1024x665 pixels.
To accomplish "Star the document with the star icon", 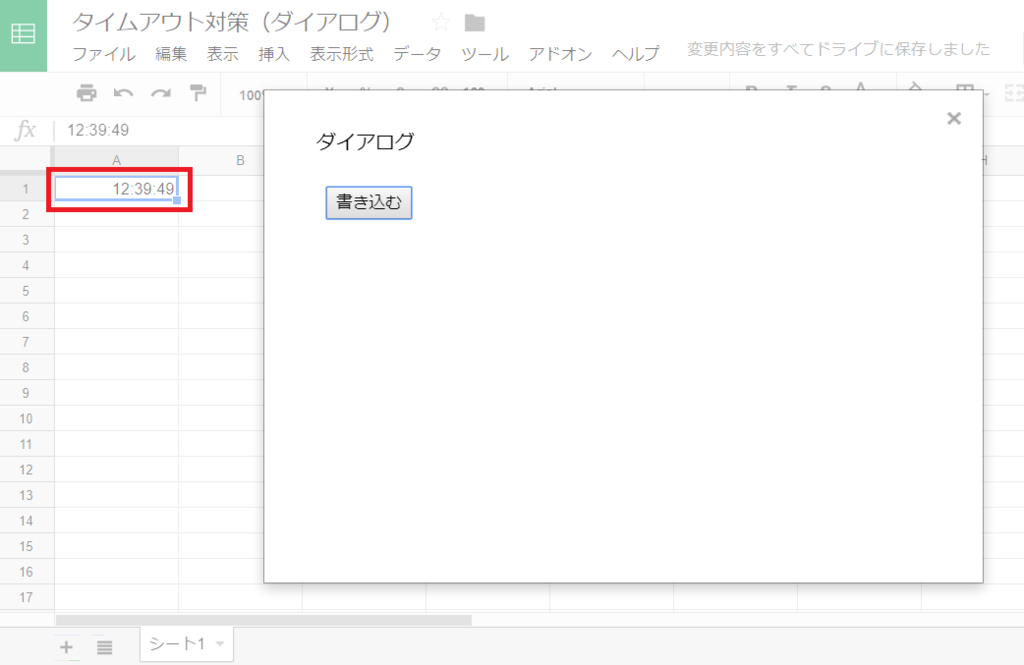I will [441, 23].
